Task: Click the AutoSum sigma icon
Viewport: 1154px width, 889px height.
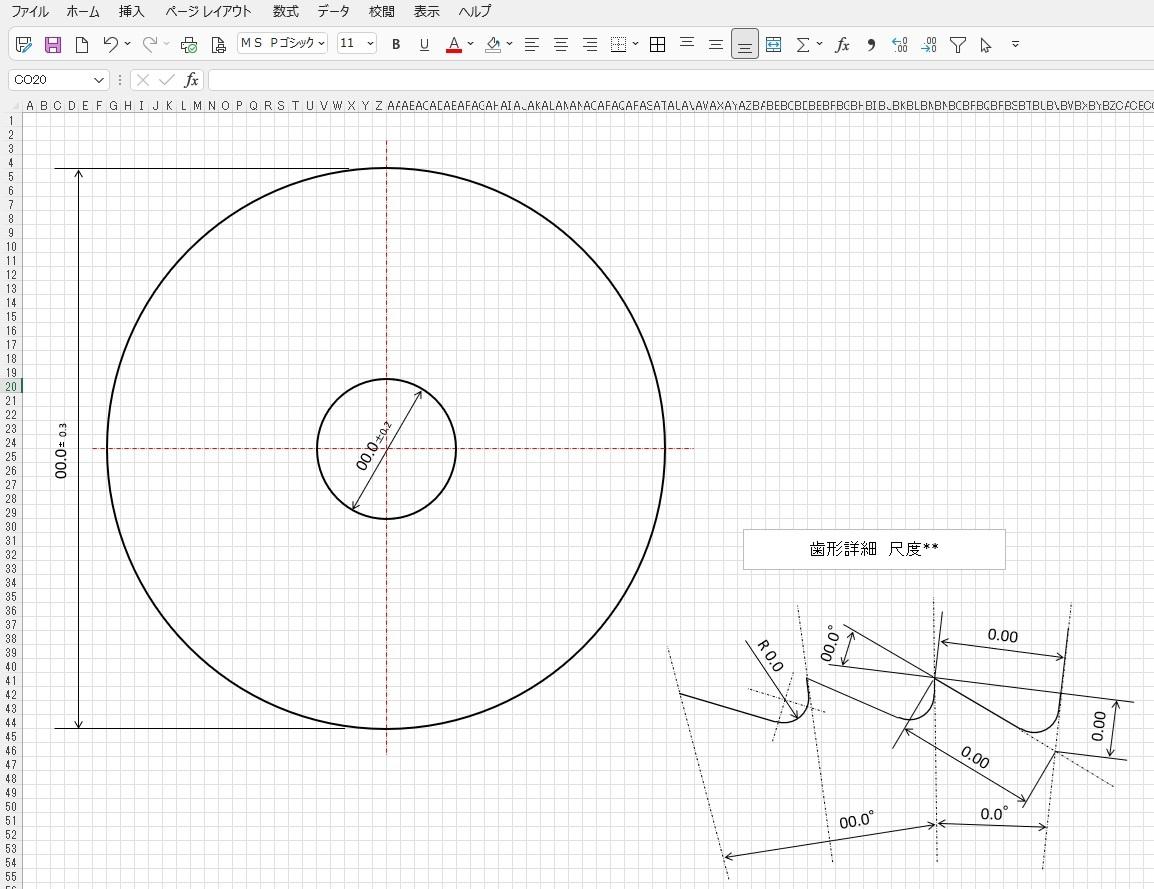Action: point(802,45)
